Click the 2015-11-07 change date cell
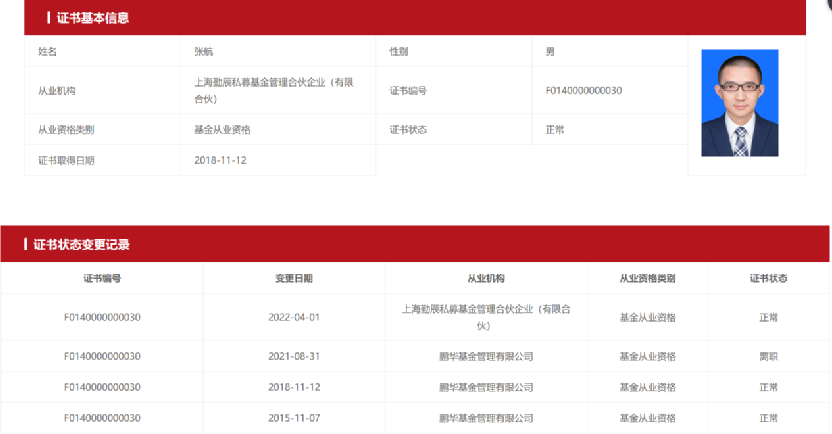This screenshot has height=434, width=832. click(293, 417)
